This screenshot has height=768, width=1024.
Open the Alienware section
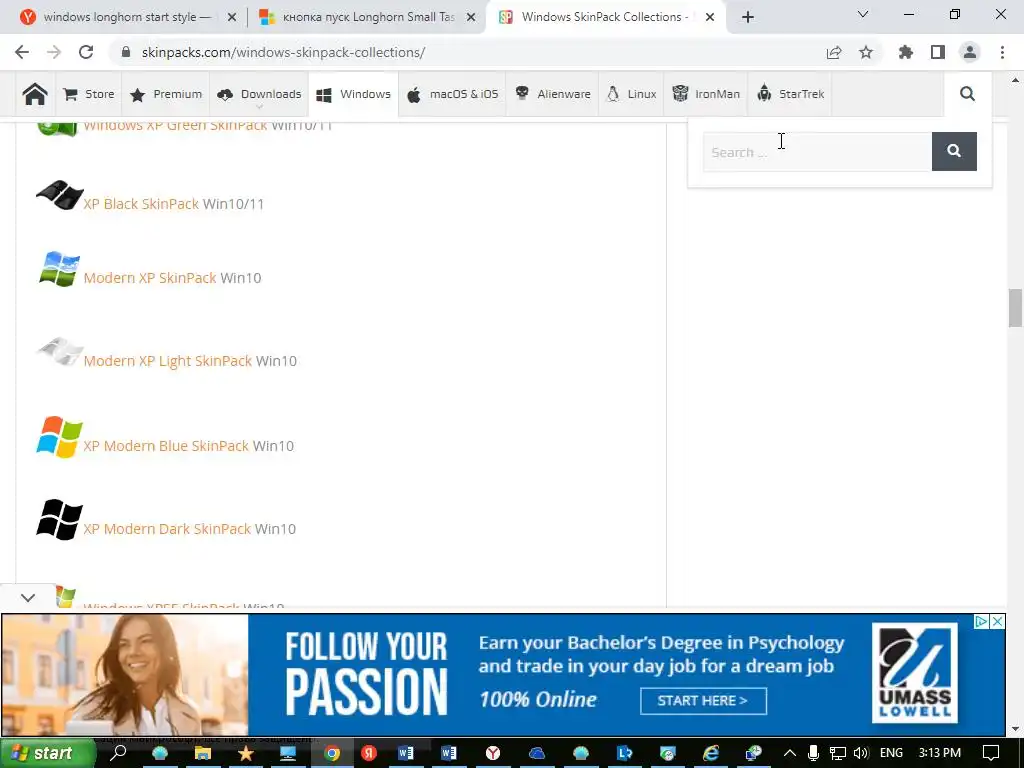click(x=552, y=94)
